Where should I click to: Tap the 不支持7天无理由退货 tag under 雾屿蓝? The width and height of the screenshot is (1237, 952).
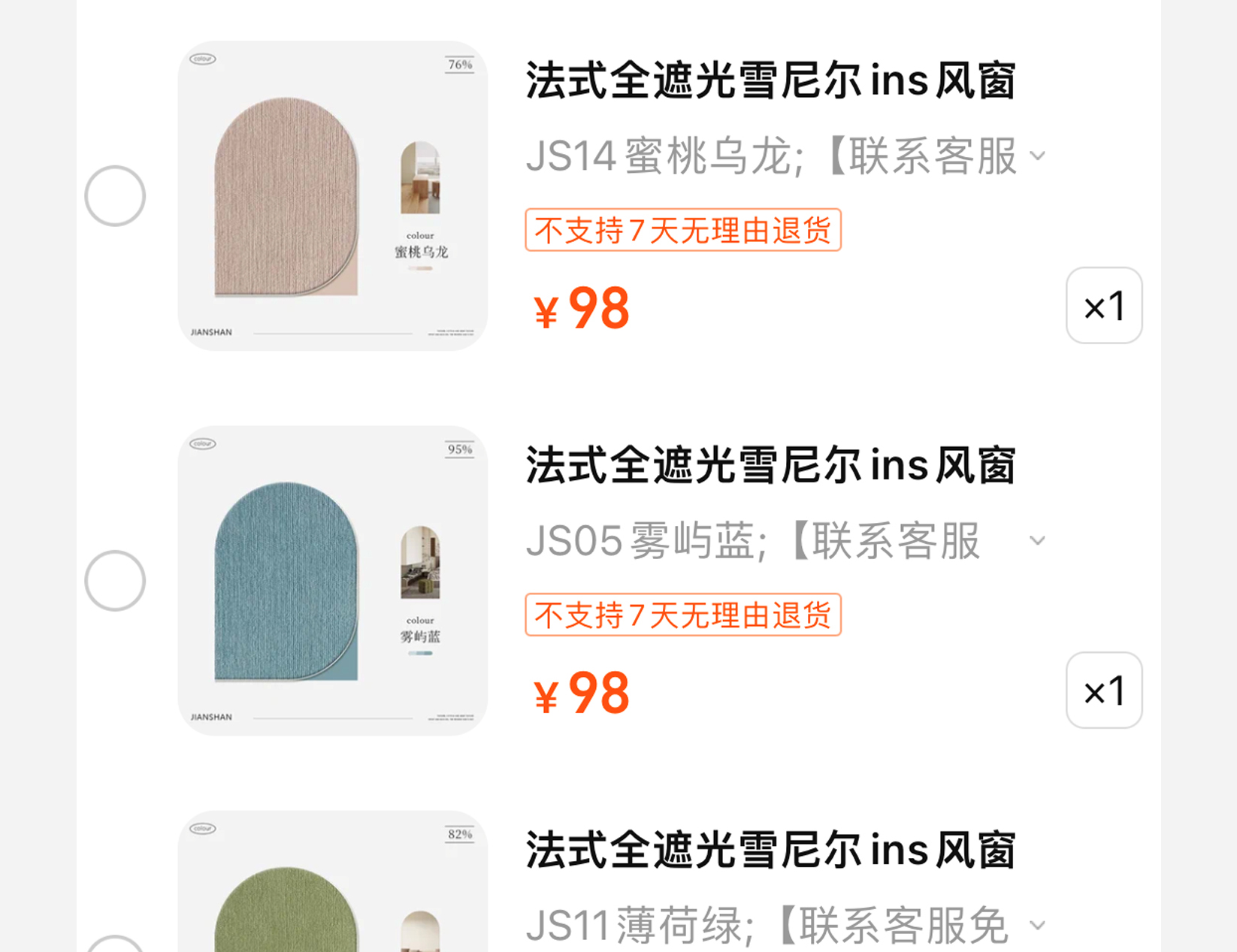682,615
